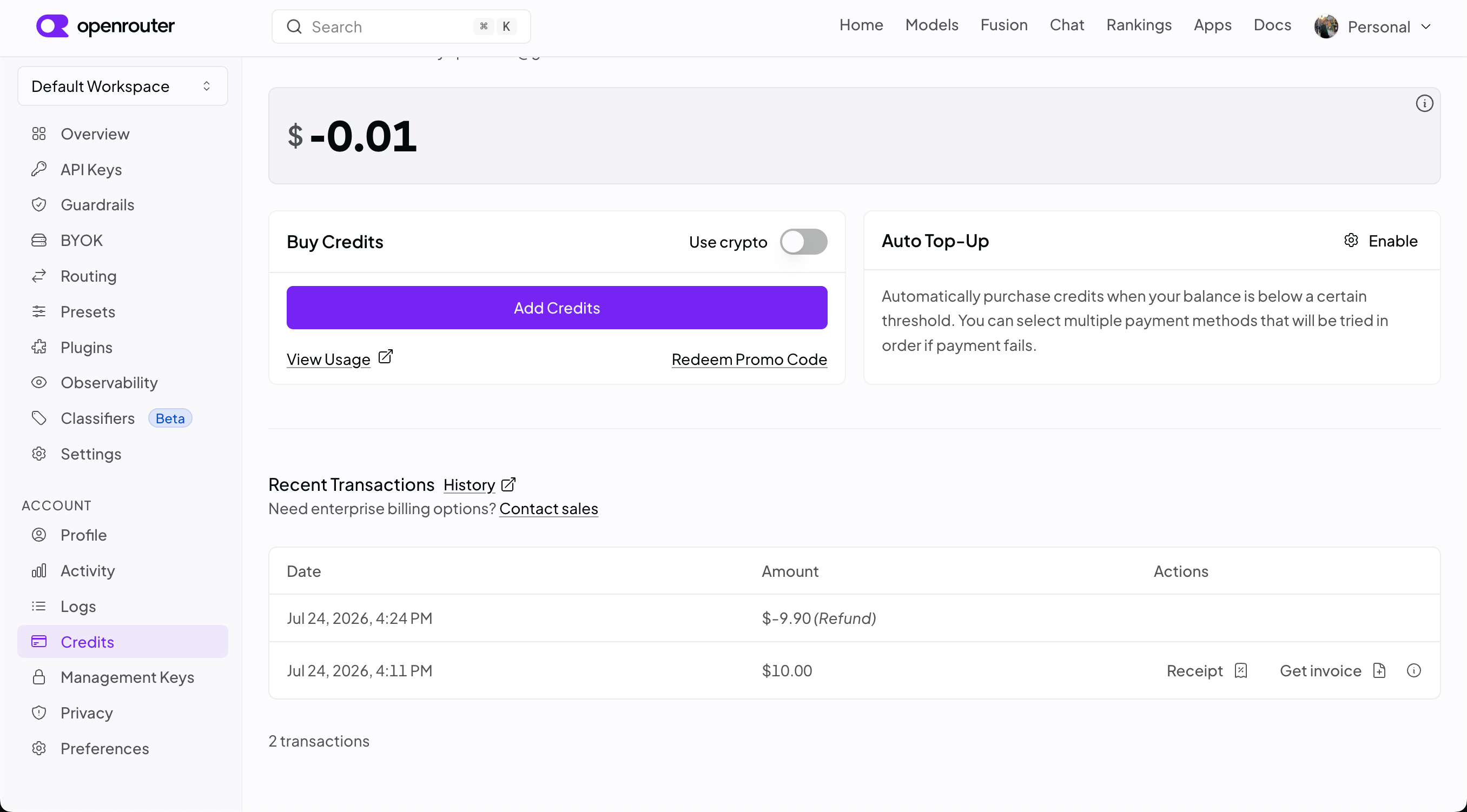Click the receipt icon for $10.00 transaction
The image size is (1467, 812).
(x=1241, y=670)
